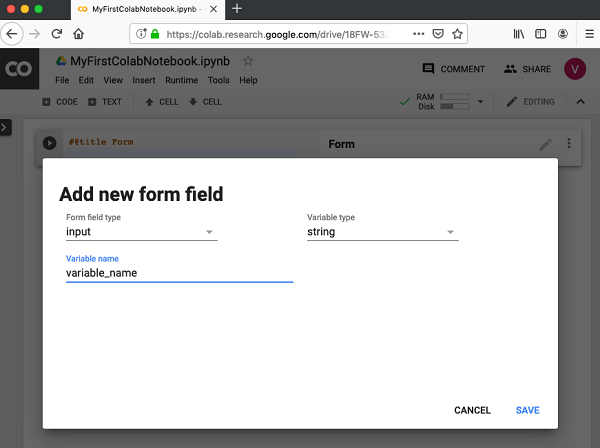Open the RAM Disk dropdown arrow
Viewport: 600px width, 448px height.
pyautogui.click(x=480, y=102)
